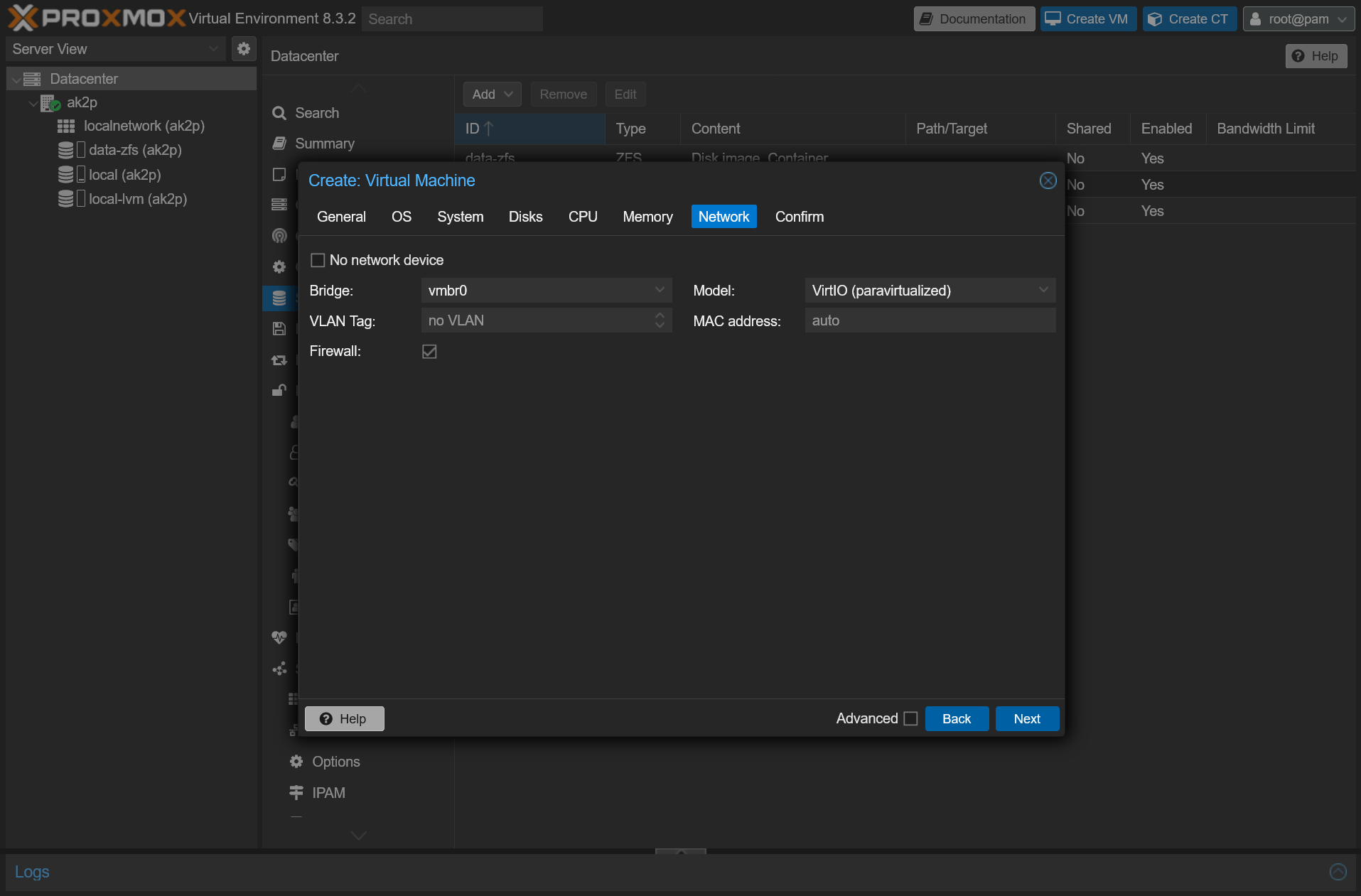The height and width of the screenshot is (896, 1361).
Task: Switch to the Disks tab
Action: point(525,217)
